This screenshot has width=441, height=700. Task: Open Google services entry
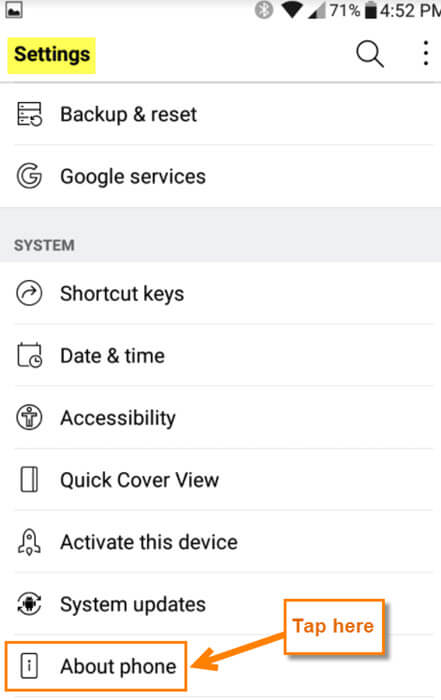[220, 176]
